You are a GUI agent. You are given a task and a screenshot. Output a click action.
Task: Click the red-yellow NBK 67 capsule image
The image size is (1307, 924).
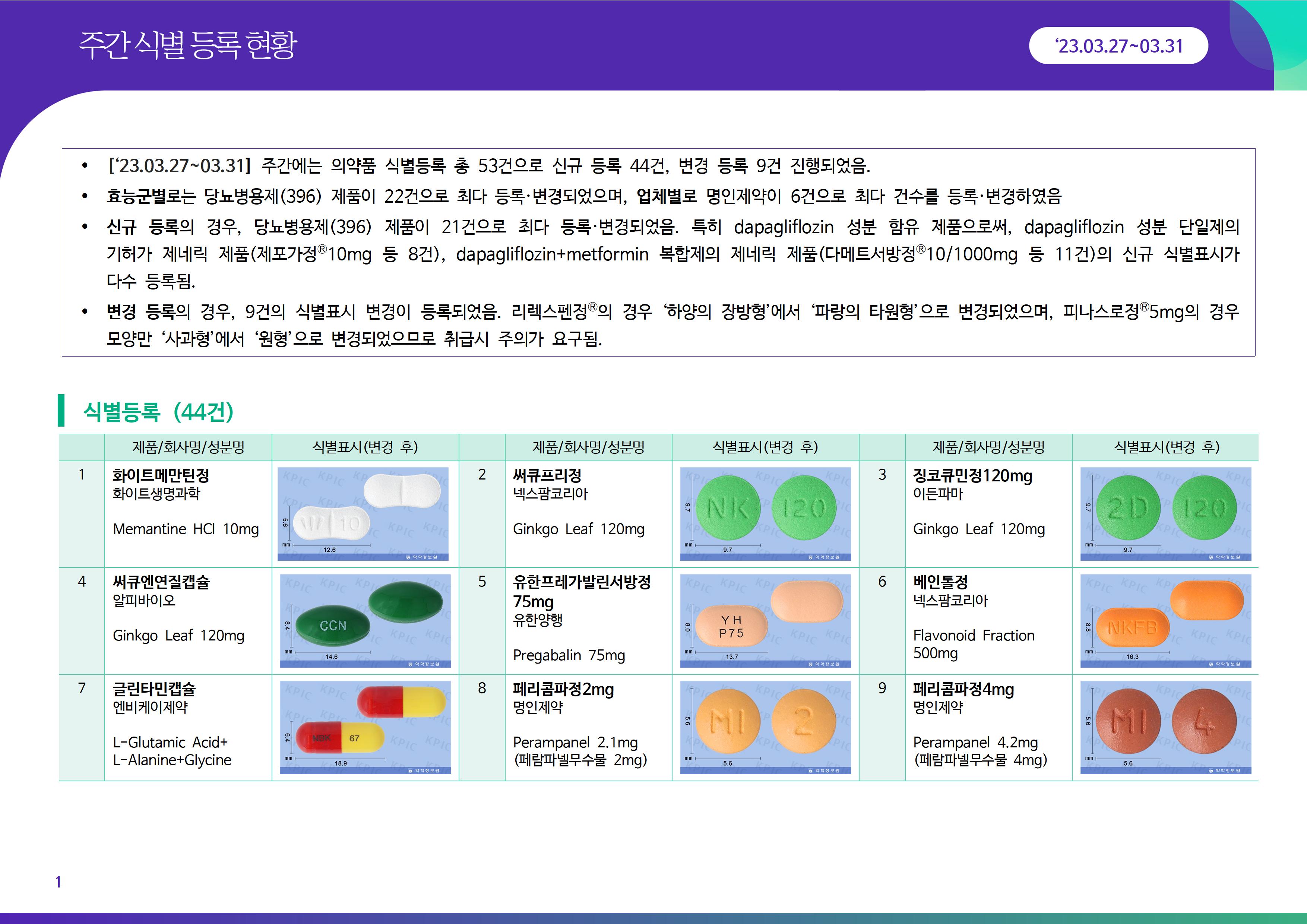point(365,727)
